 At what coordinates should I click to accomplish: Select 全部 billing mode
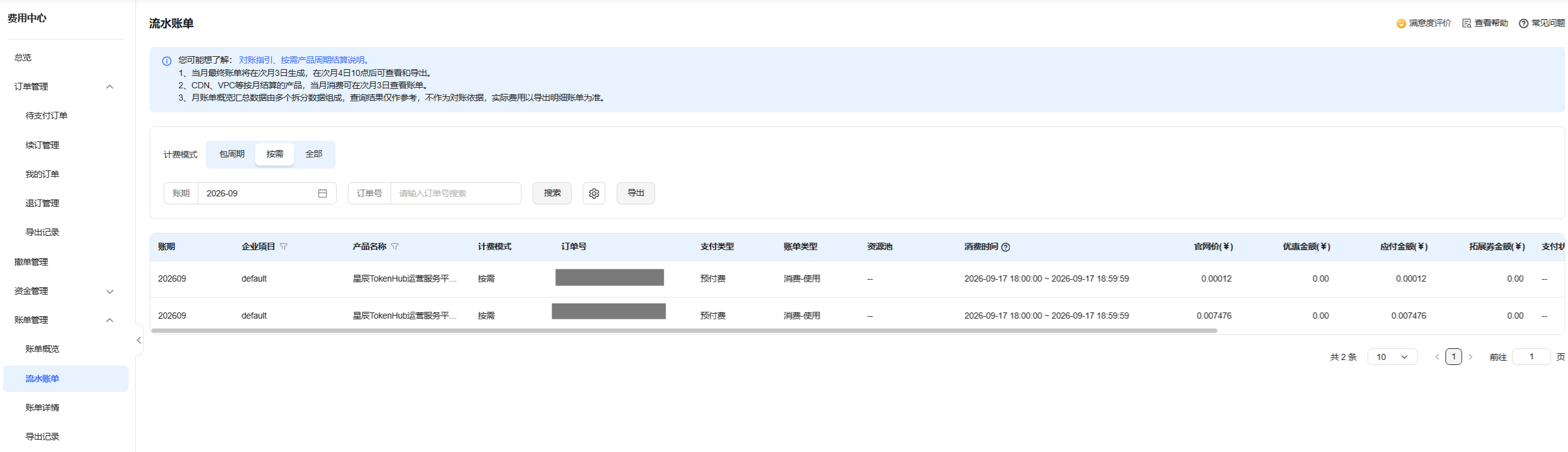[314, 154]
